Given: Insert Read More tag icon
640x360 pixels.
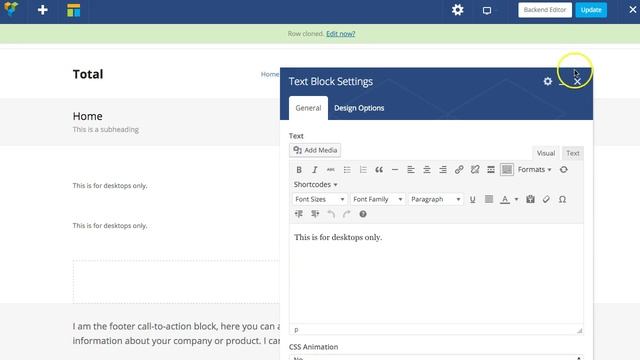Looking at the screenshot, I should [491, 170].
